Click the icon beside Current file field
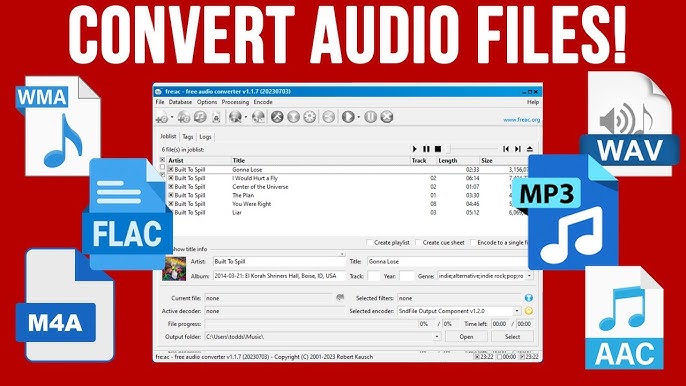This screenshot has width=686, height=386. (340, 298)
